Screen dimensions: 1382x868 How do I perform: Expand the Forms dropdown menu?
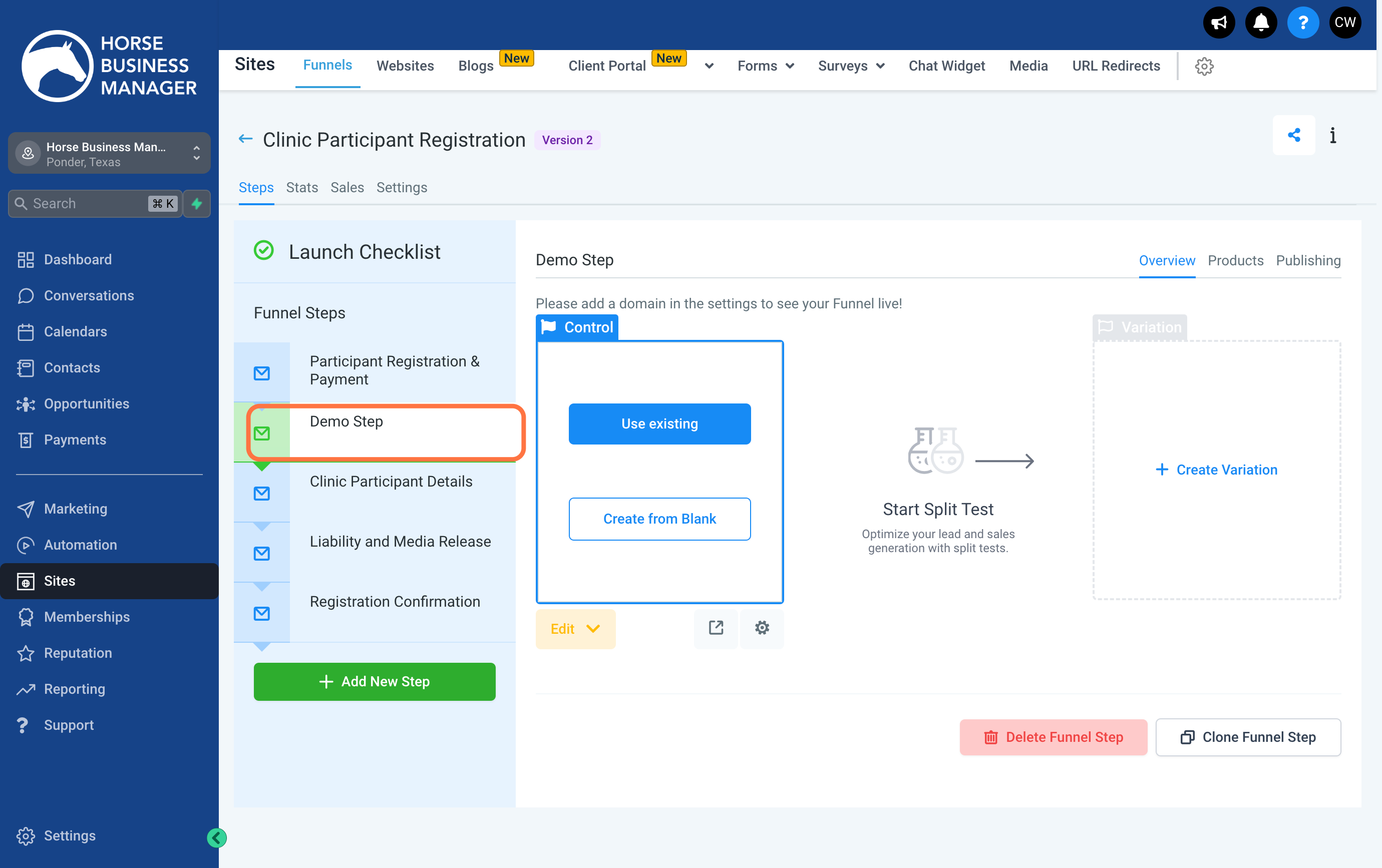[x=766, y=67]
